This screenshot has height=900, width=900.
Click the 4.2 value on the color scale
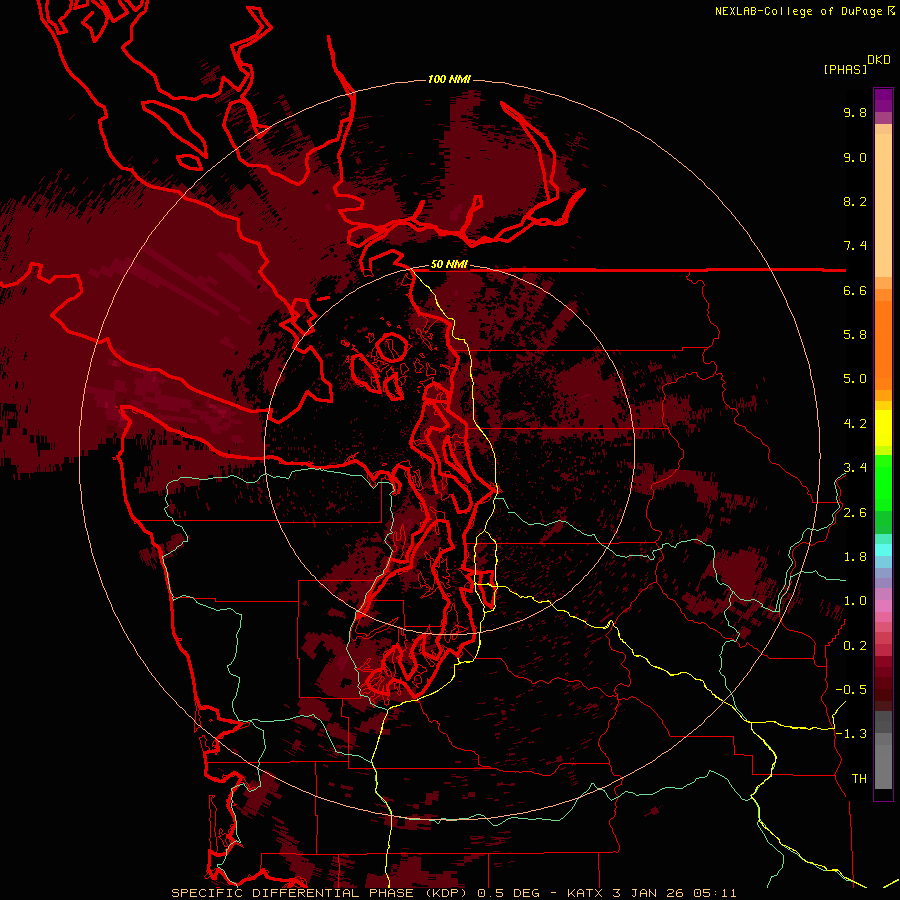pyautogui.click(x=855, y=424)
